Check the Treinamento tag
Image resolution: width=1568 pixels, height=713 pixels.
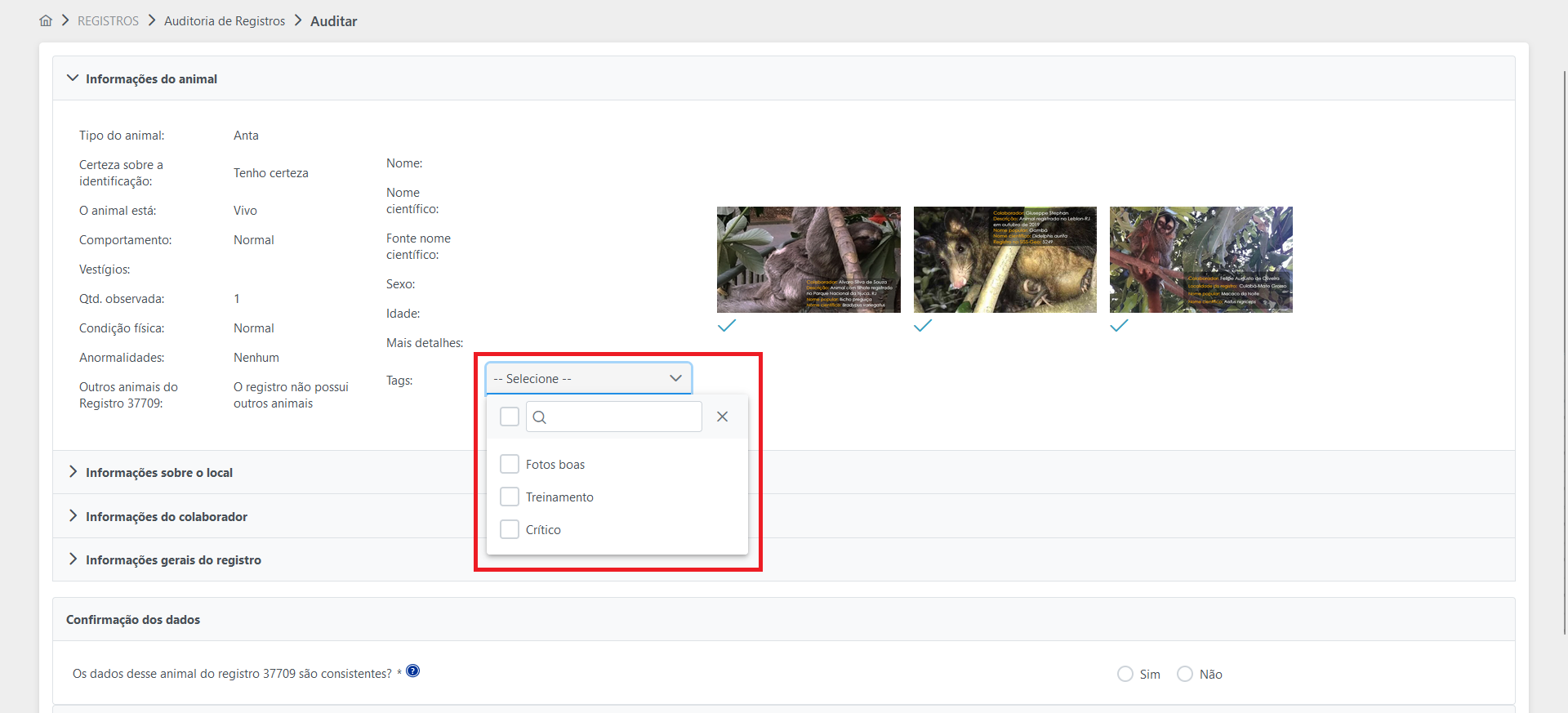click(510, 497)
